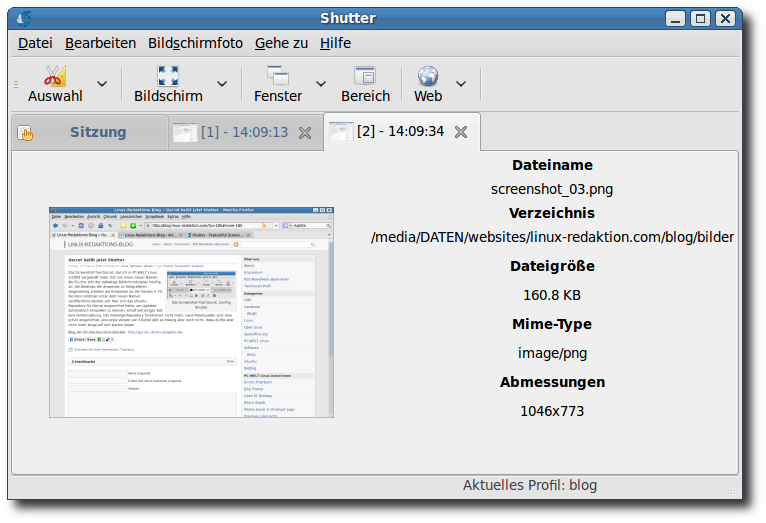Click the Sitzung tab hand icon
This screenshot has width=766, height=523.
26,133
